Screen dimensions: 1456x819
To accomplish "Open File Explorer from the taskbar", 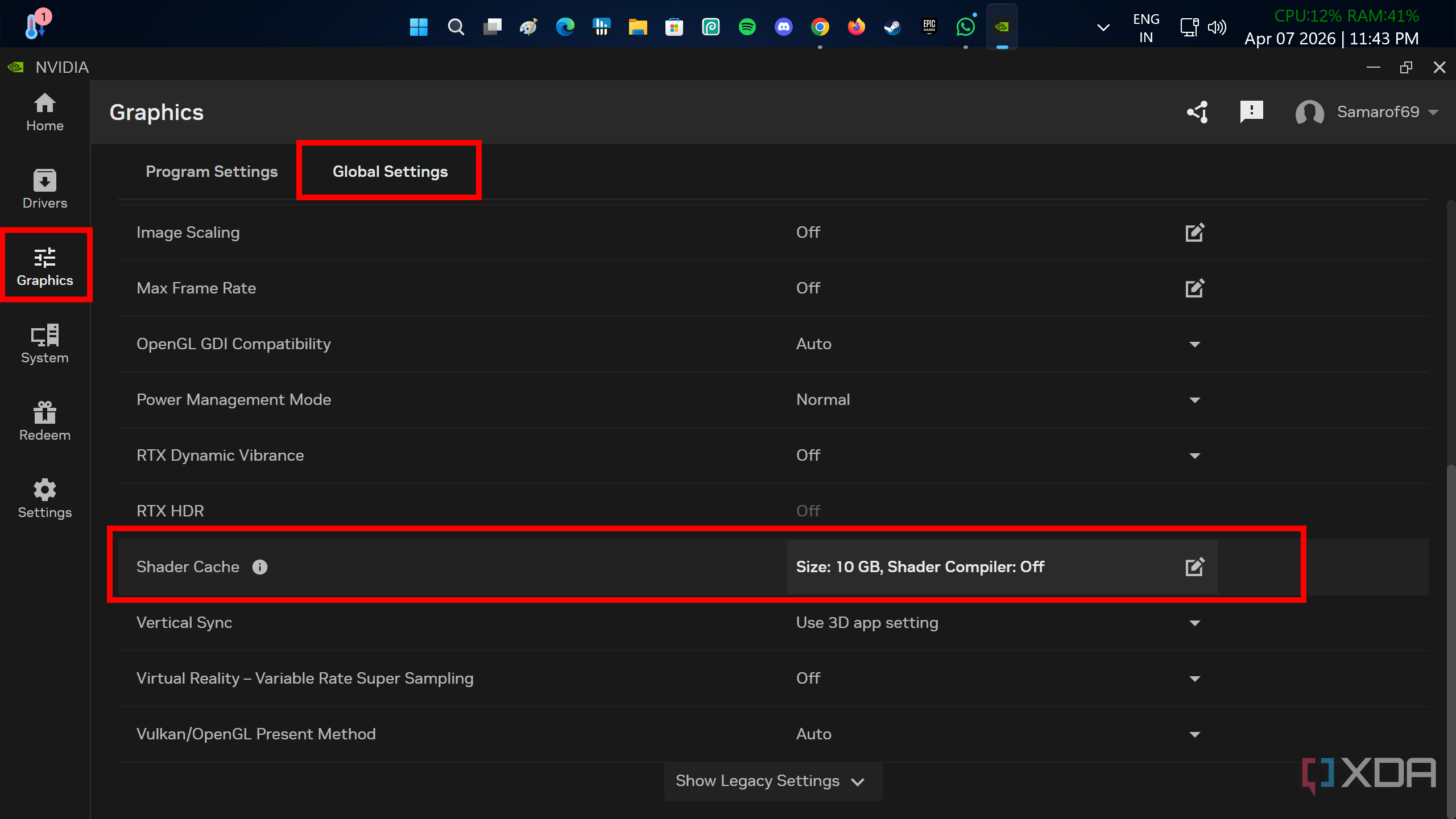I will (x=638, y=27).
